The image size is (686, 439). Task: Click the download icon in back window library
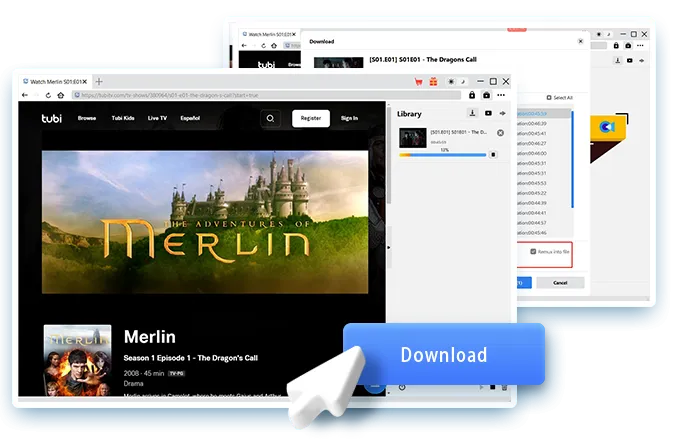(x=617, y=60)
